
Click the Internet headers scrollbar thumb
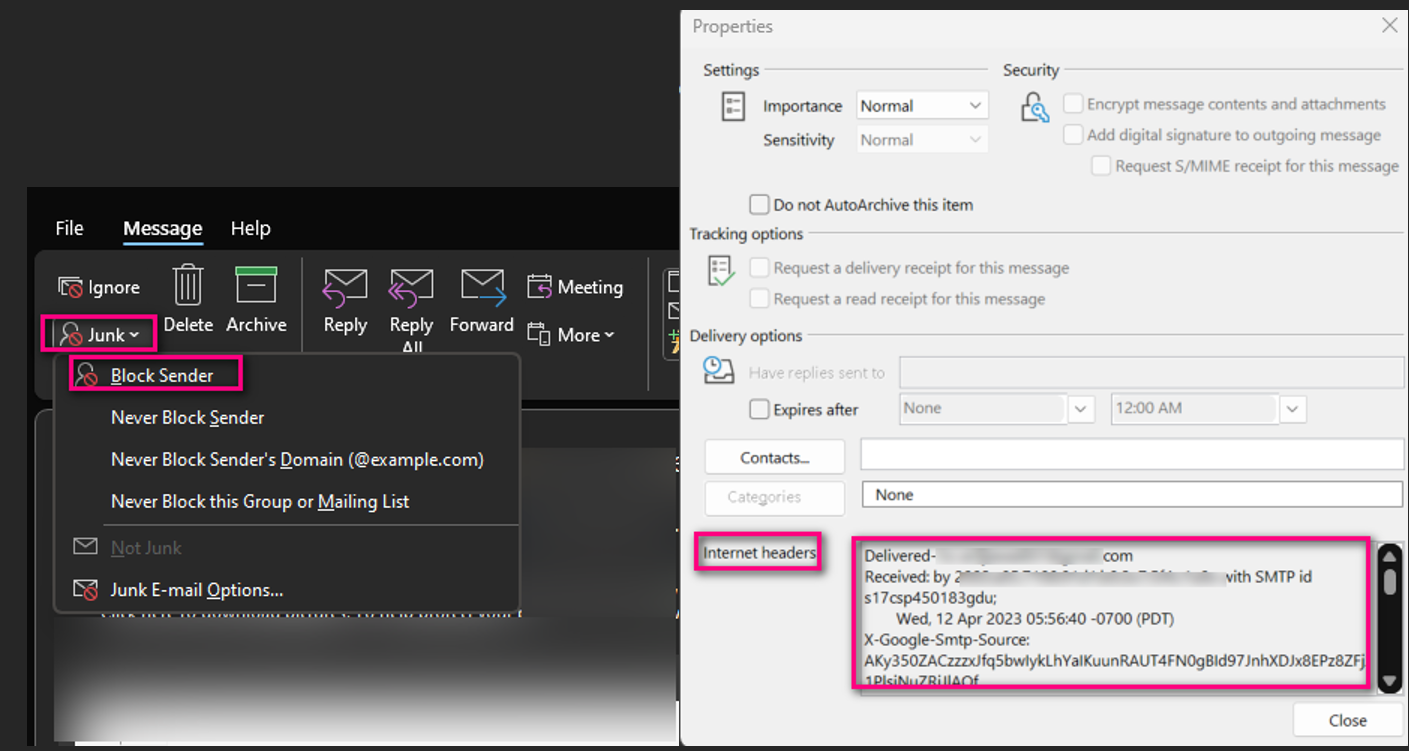pyautogui.click(x=1389, y=583)
